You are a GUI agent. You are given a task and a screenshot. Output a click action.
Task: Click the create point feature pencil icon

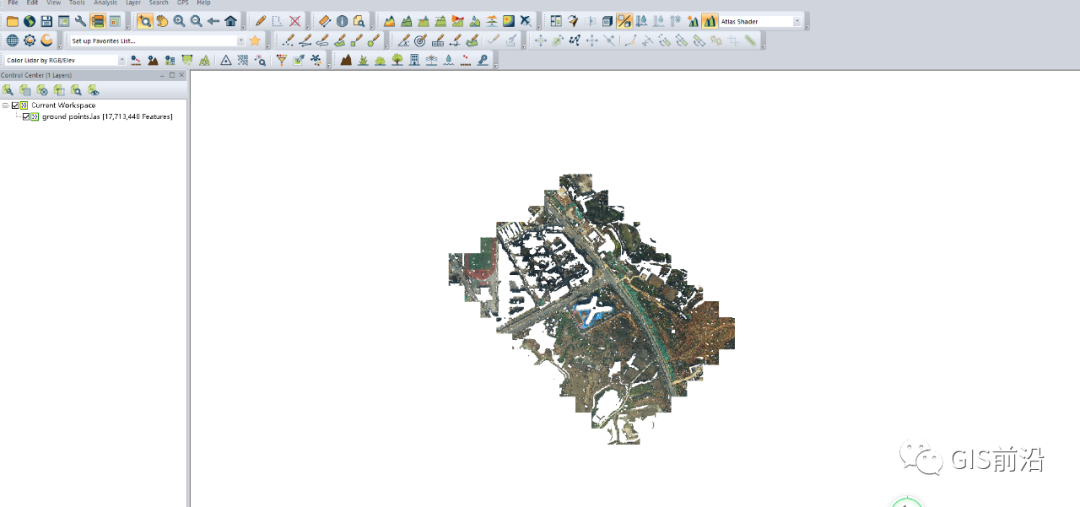(289, 41)
